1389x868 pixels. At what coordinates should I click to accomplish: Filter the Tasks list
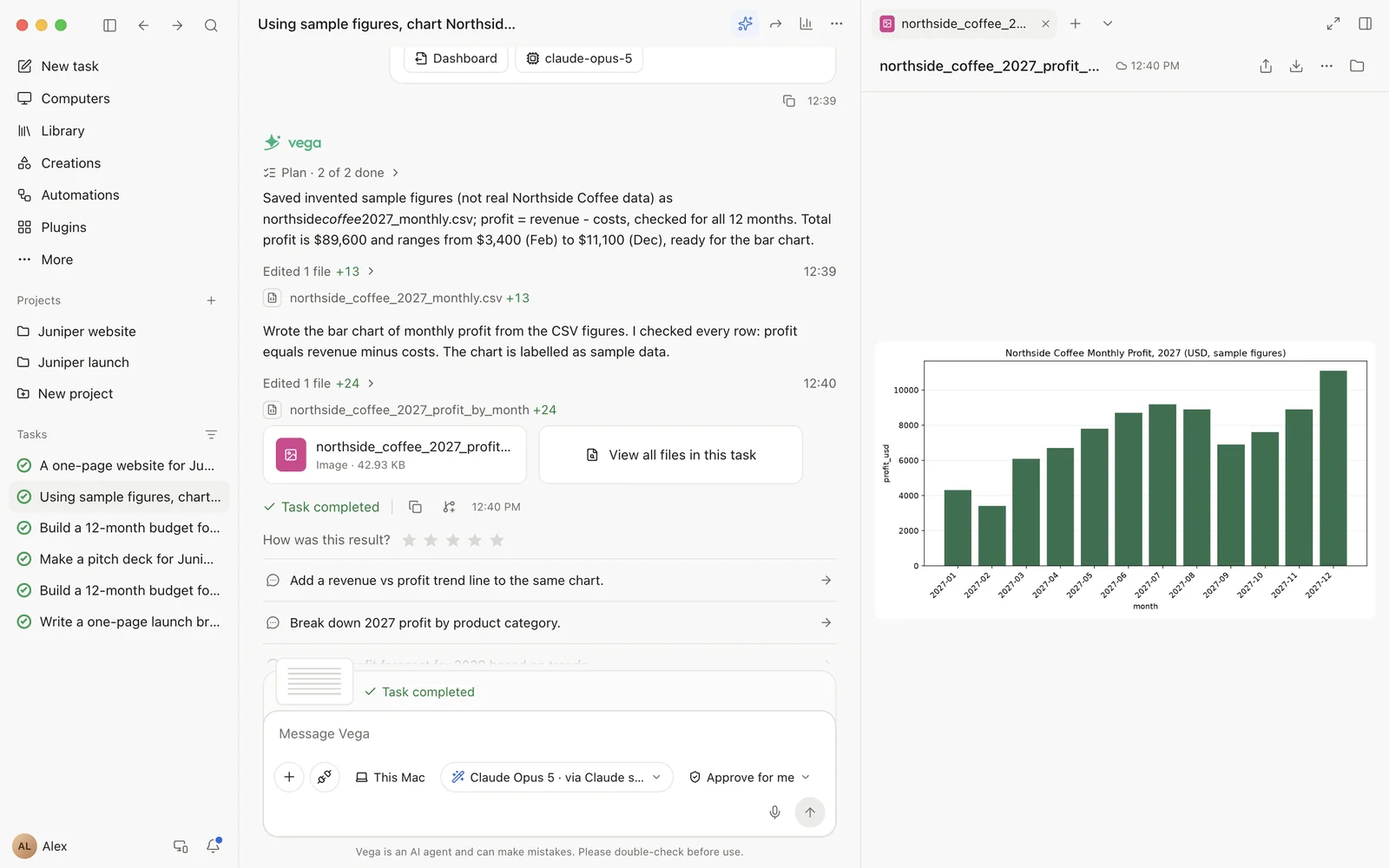tap(211, 434)
